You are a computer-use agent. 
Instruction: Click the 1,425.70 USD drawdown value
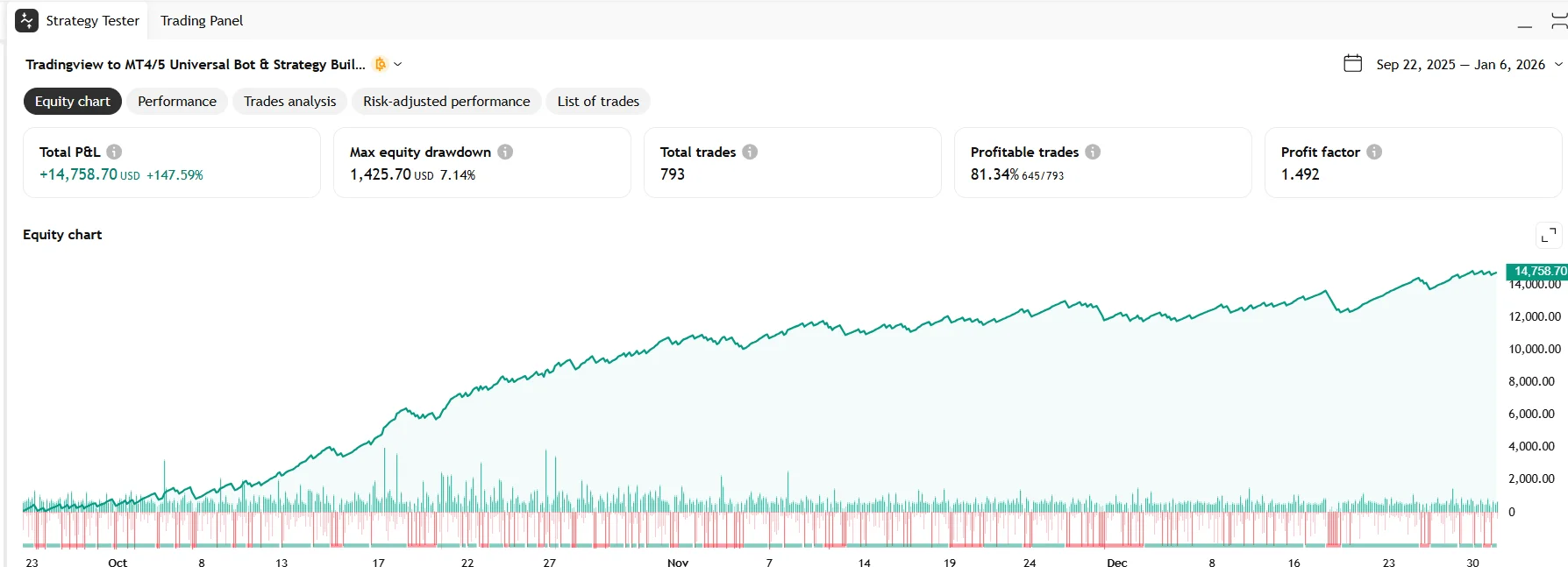(392, 174)
